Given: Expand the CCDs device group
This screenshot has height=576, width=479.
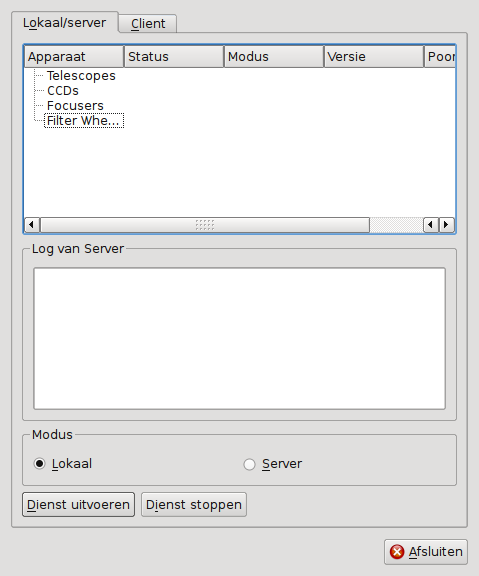Looking at the screenshot, I should [63, 91].
